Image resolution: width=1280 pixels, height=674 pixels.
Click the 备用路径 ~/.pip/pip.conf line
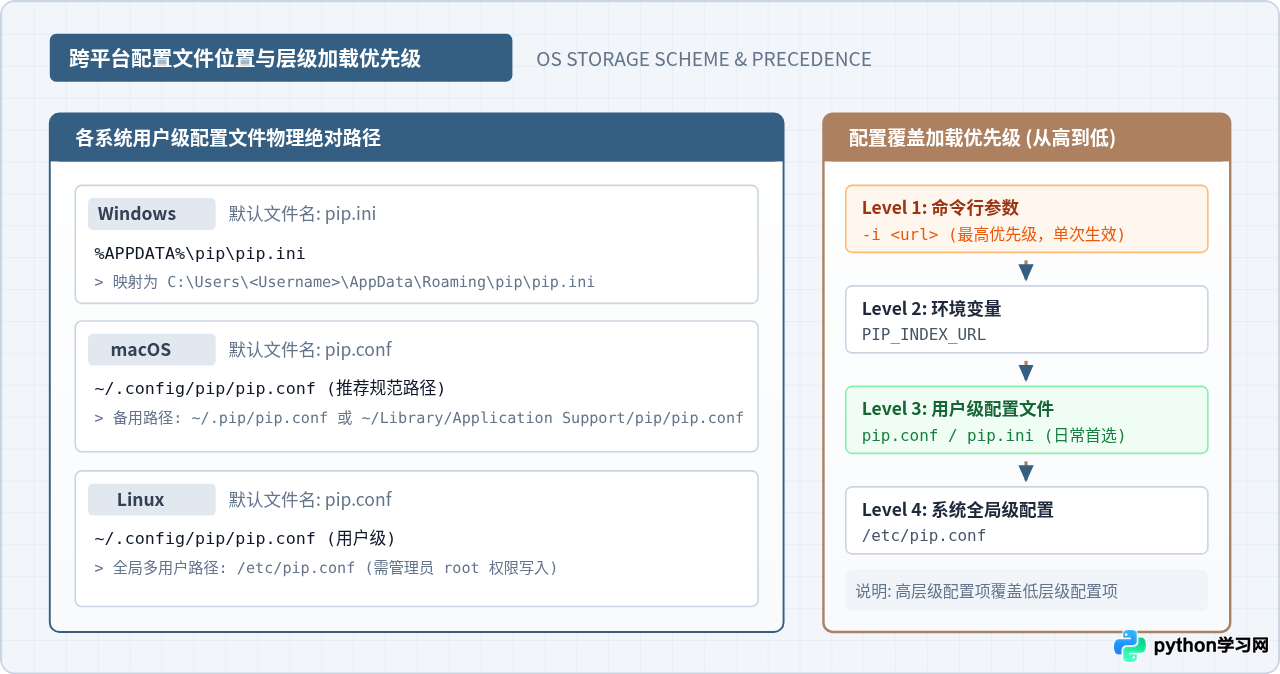tap(419, 418)
